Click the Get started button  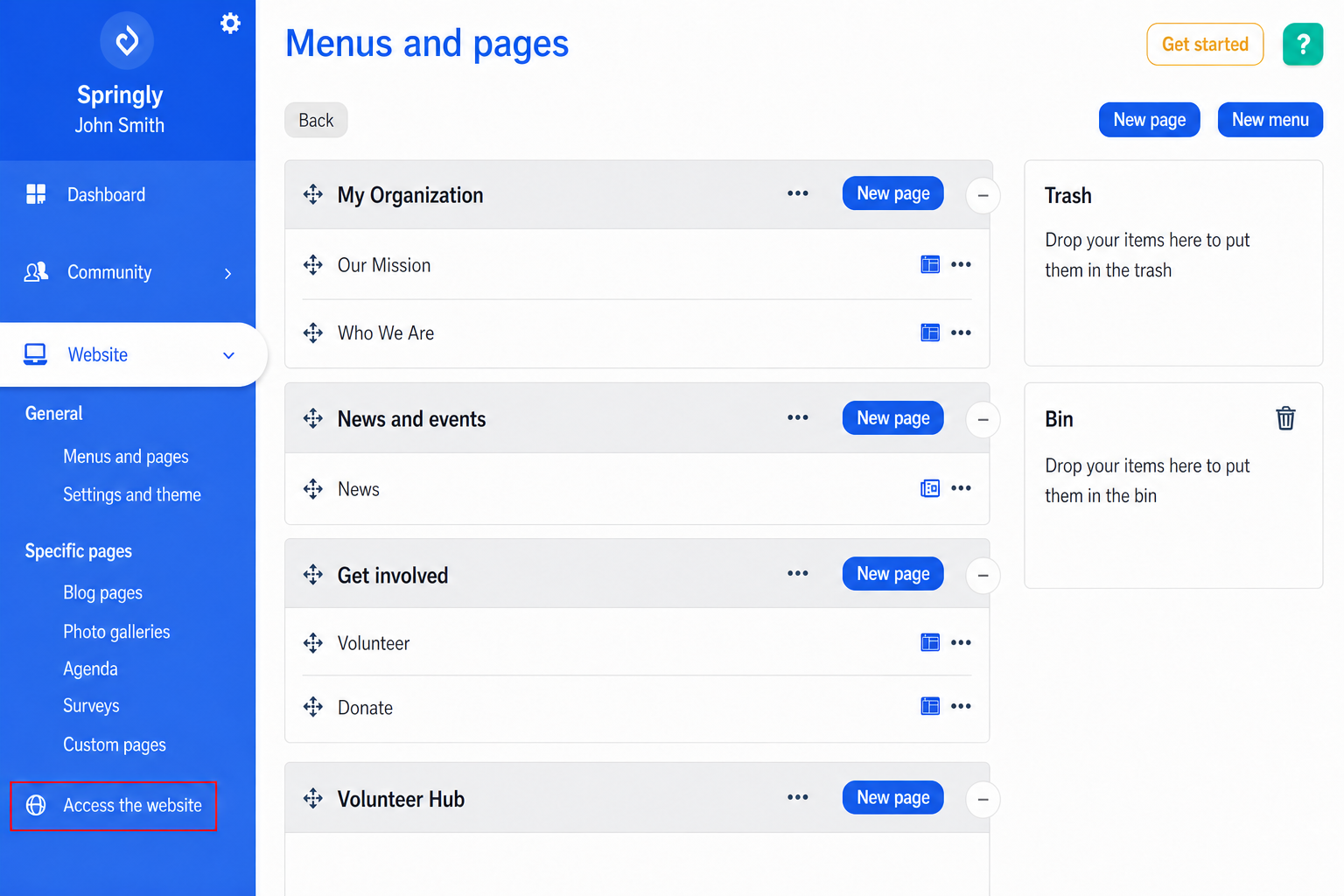tap(1205, 44)
